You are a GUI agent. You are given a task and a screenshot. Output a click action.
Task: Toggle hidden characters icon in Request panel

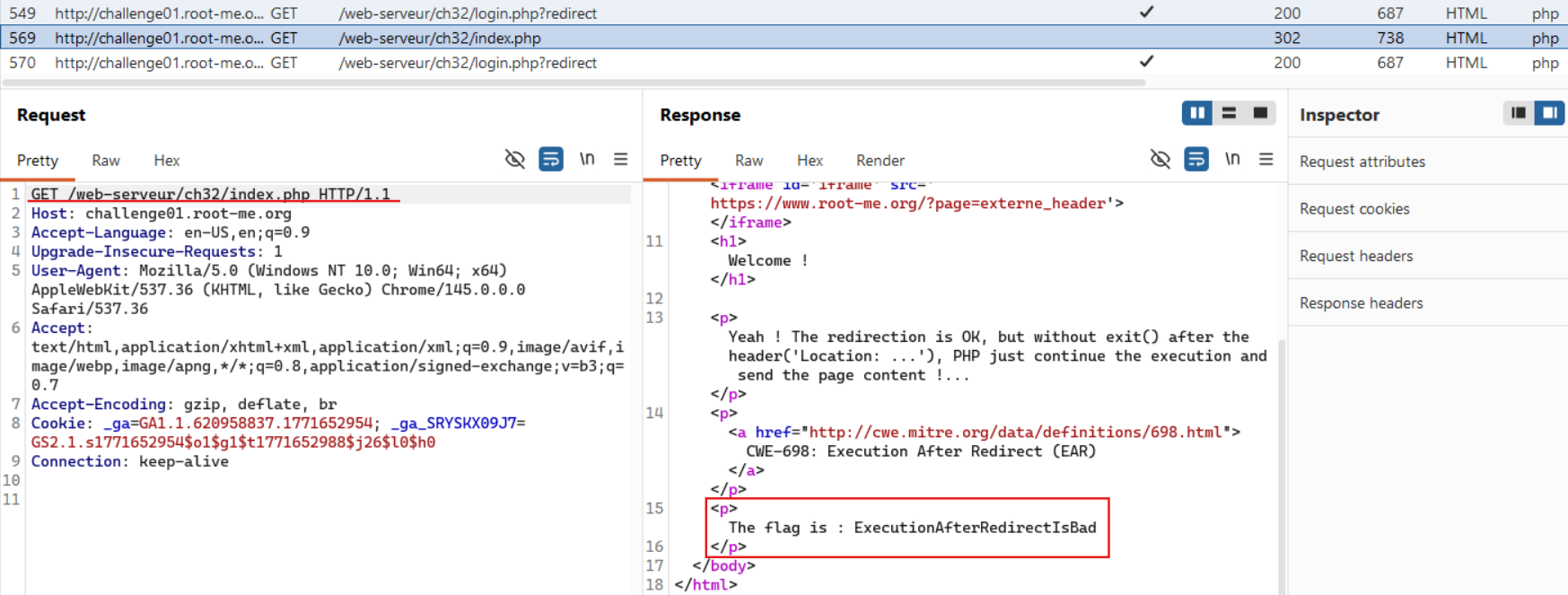[514, 160]
